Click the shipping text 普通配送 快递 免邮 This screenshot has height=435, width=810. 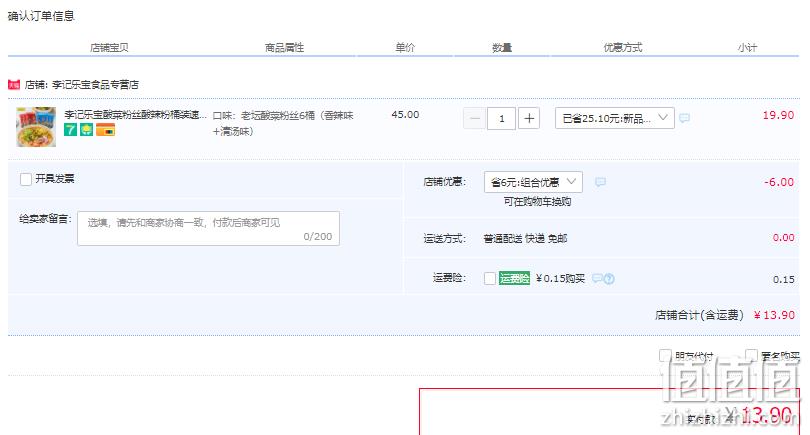point(525,238)
